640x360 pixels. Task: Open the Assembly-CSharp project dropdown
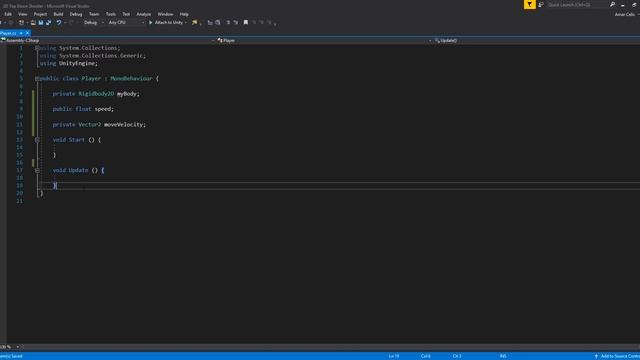[x=107, y=40]
